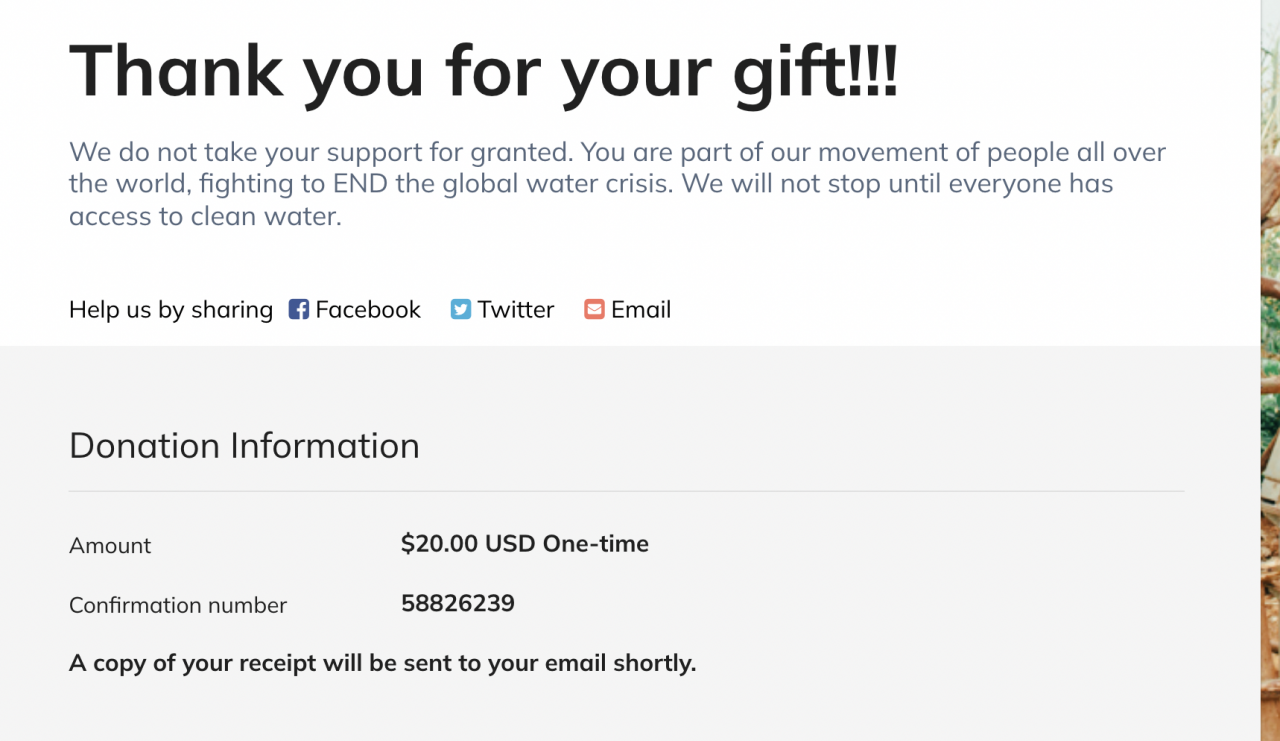Viewport: 1280px width, 741px height.
Task: Open the "Facebook" share text link
Action: (368, 310)
